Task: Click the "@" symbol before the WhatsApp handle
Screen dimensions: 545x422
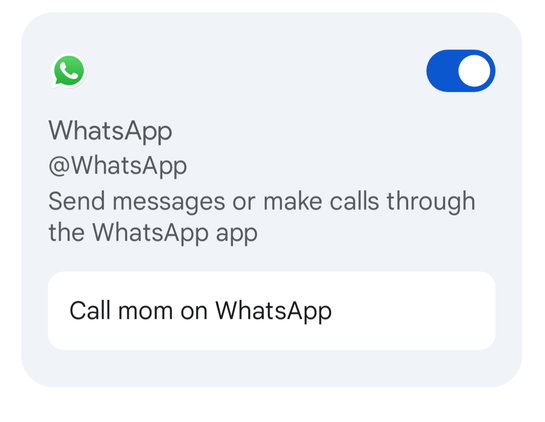Action: [59, 166]
